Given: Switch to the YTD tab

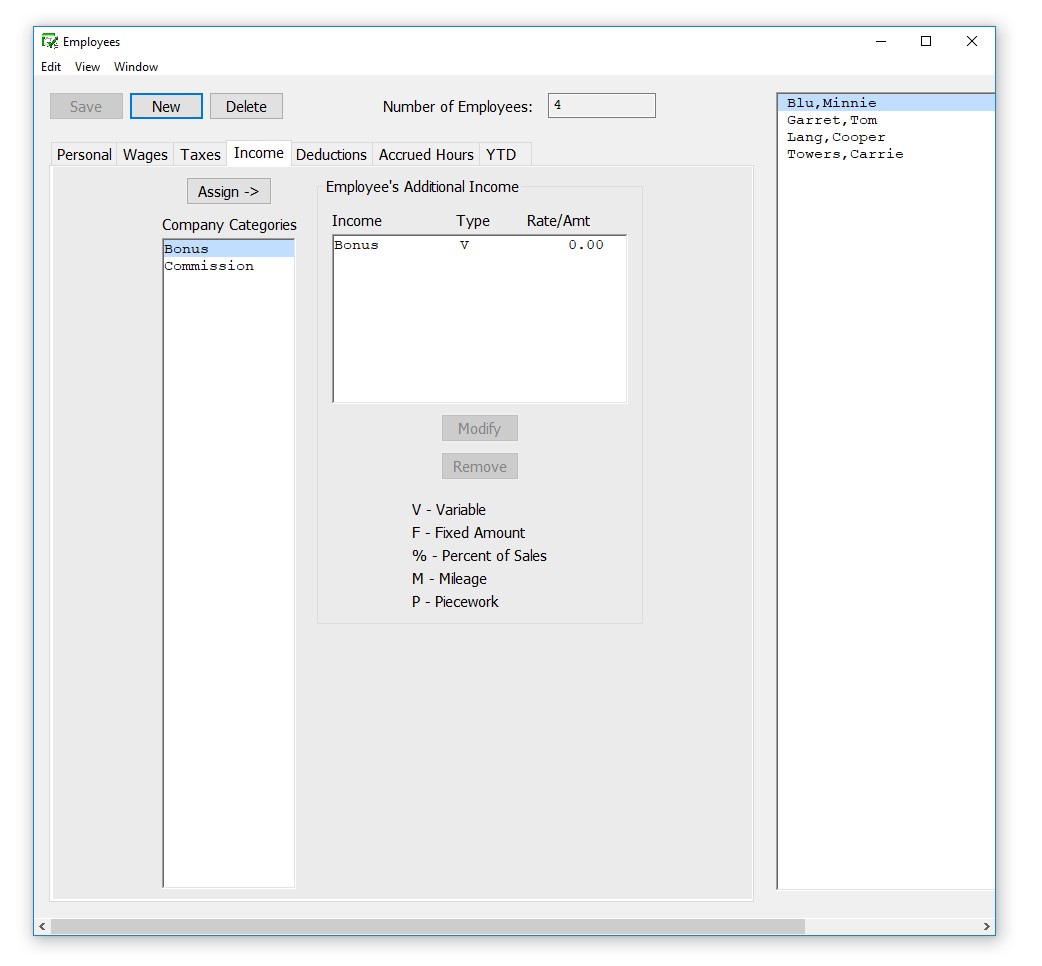Looking at the screenshot, I should 501,155.
